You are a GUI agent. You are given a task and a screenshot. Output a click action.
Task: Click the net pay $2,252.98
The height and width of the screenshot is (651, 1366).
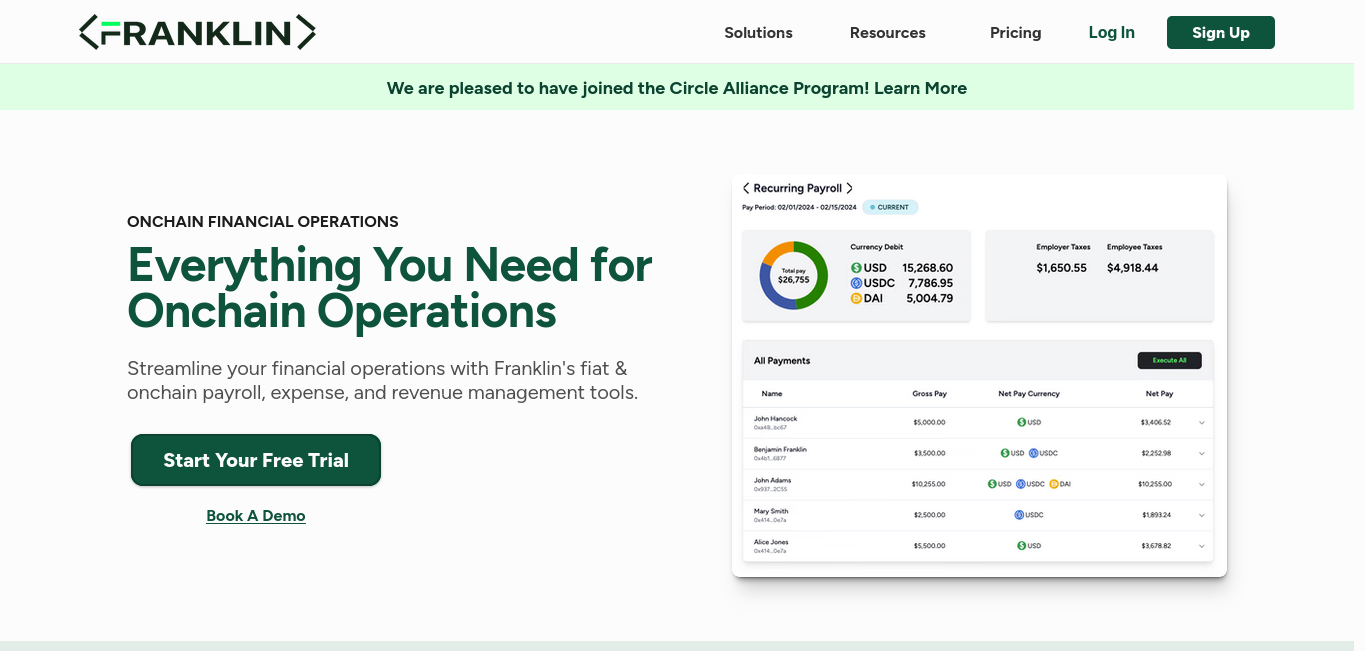point(1156,454)
